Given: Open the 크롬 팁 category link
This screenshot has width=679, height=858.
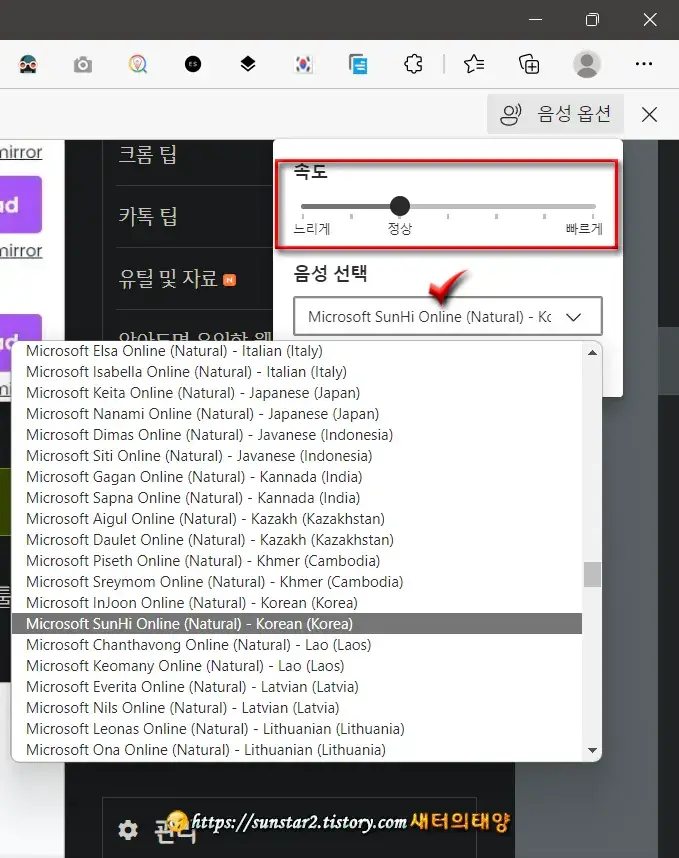Looking at the screenshot, I should (x=148, y=154).
